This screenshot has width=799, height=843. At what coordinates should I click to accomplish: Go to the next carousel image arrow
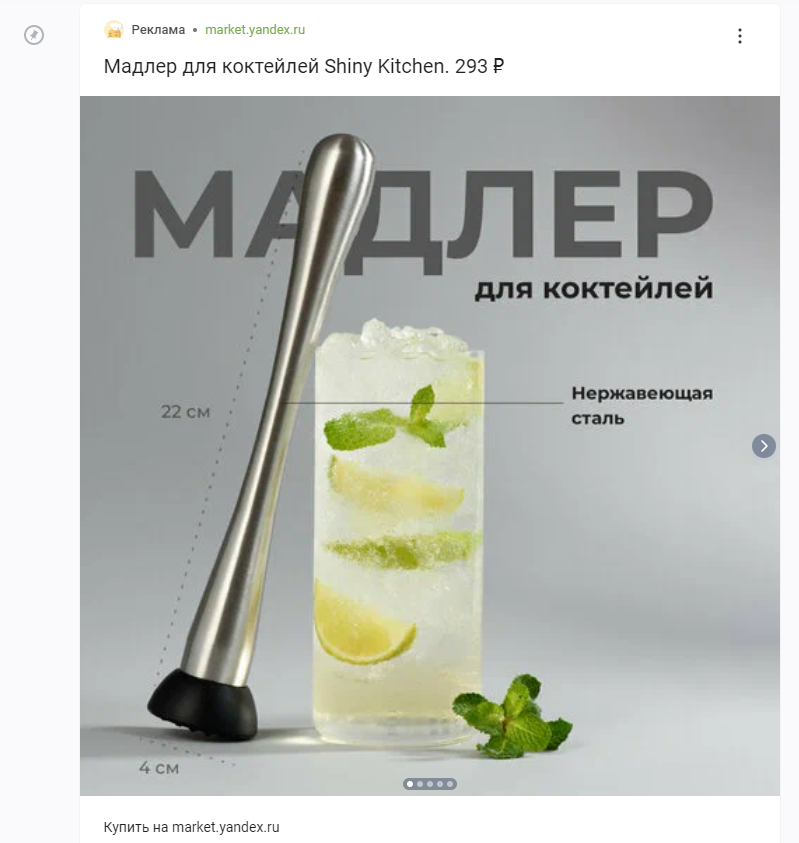764,446
